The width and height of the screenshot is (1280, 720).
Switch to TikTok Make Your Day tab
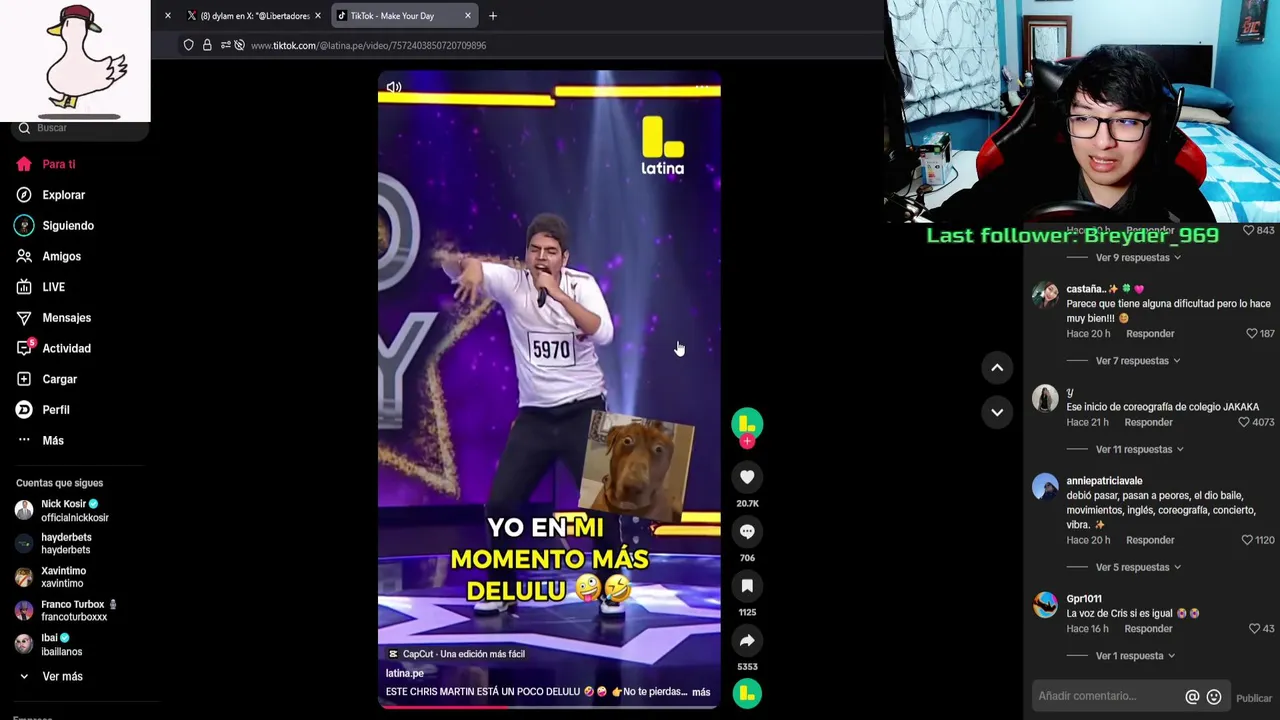404,16
